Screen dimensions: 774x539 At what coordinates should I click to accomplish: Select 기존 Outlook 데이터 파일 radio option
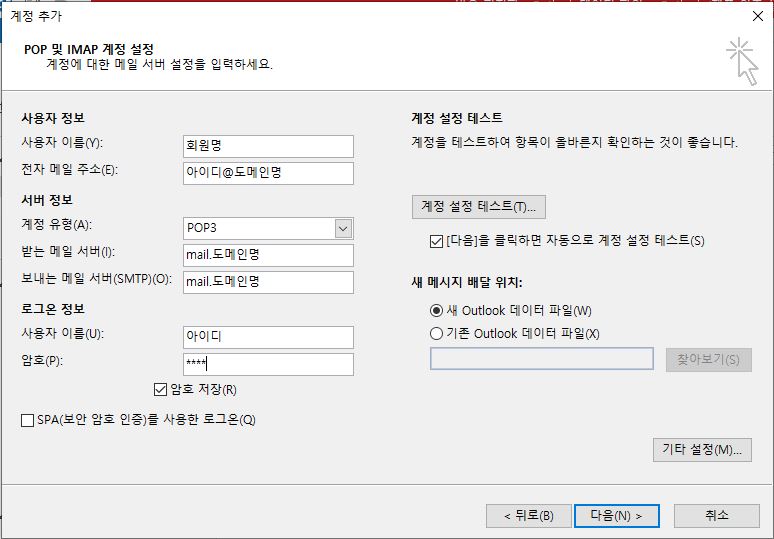(x=436, y=333)
